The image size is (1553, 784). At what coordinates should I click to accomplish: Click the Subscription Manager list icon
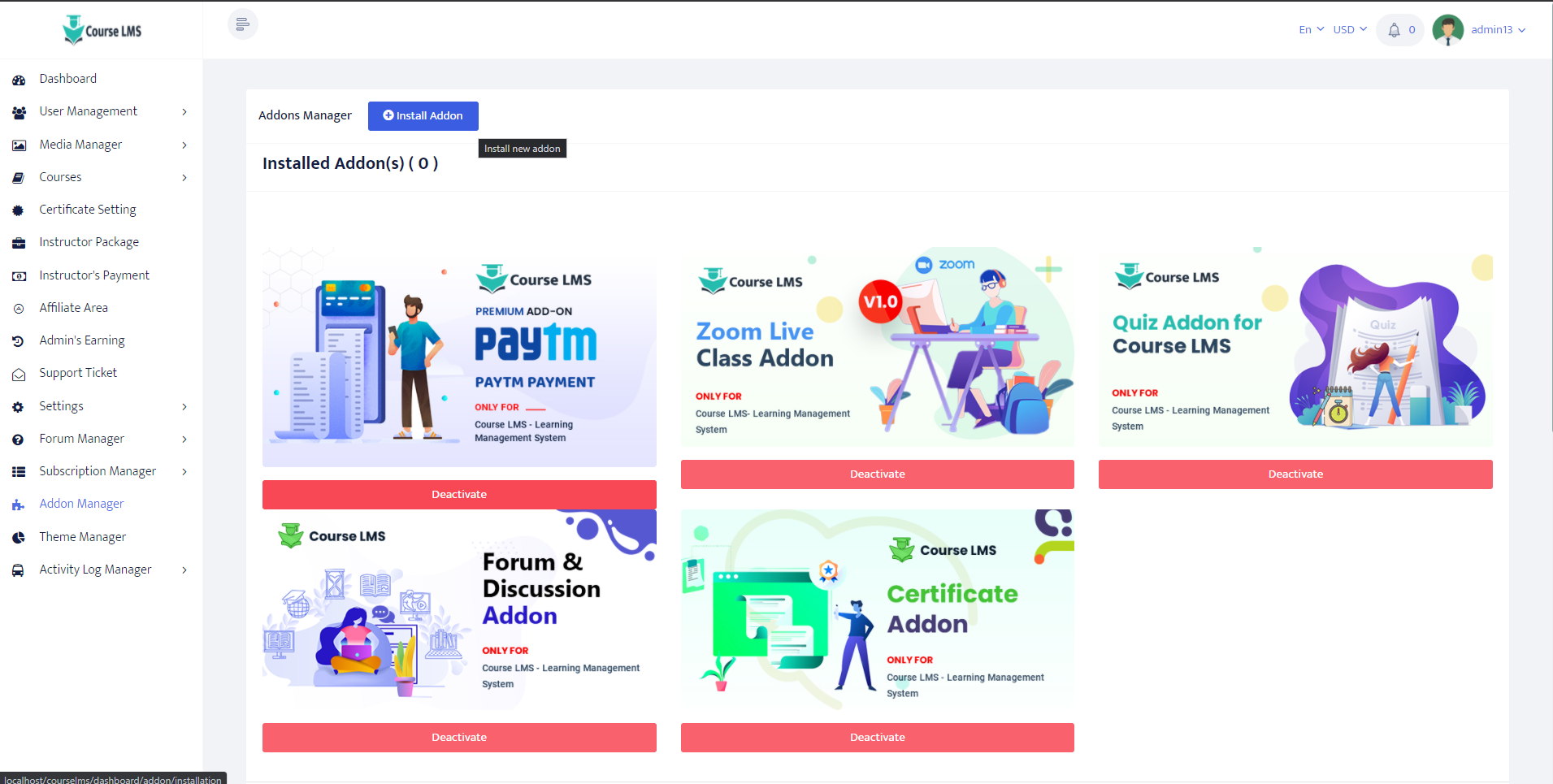pyautogui.click(x=19, y=472)
